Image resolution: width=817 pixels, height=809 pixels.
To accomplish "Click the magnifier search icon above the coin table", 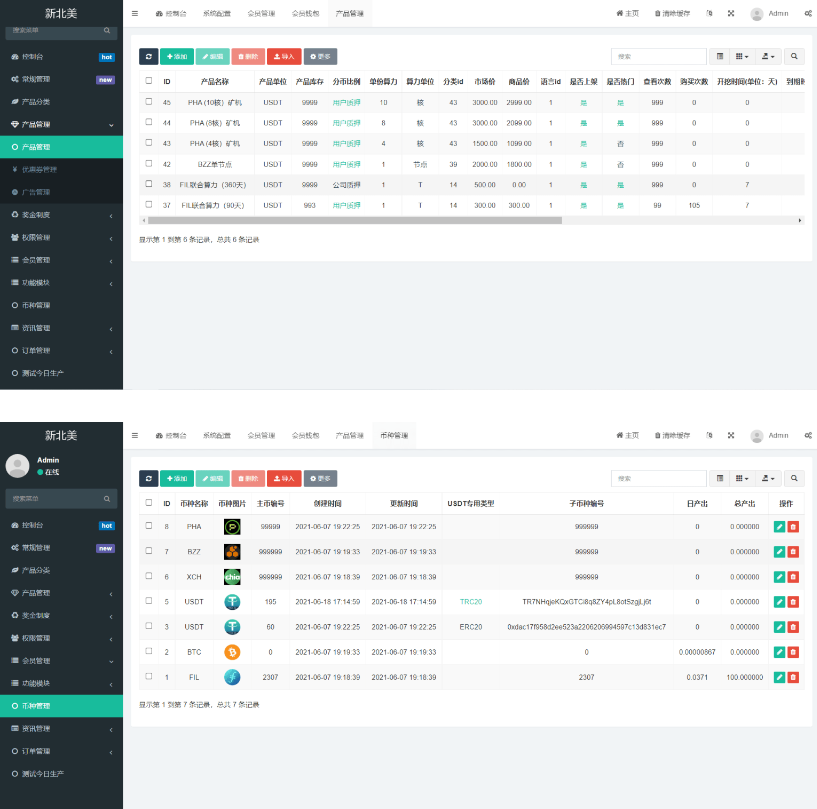I will (x=794, y=479).
